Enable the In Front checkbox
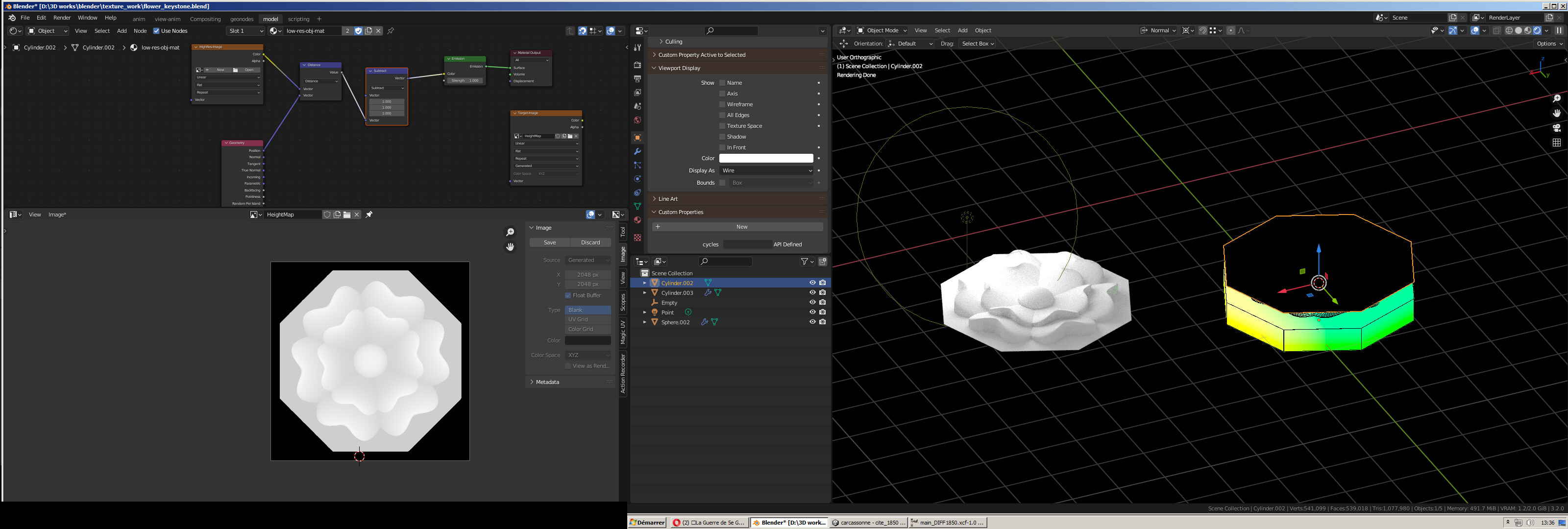The height and width of the screenshot is (529, 1568). 723,147
